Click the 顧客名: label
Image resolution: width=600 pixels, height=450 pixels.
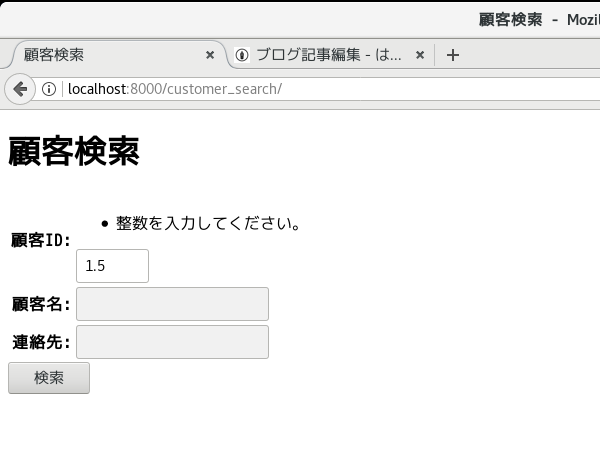click(x=41, y=304)
